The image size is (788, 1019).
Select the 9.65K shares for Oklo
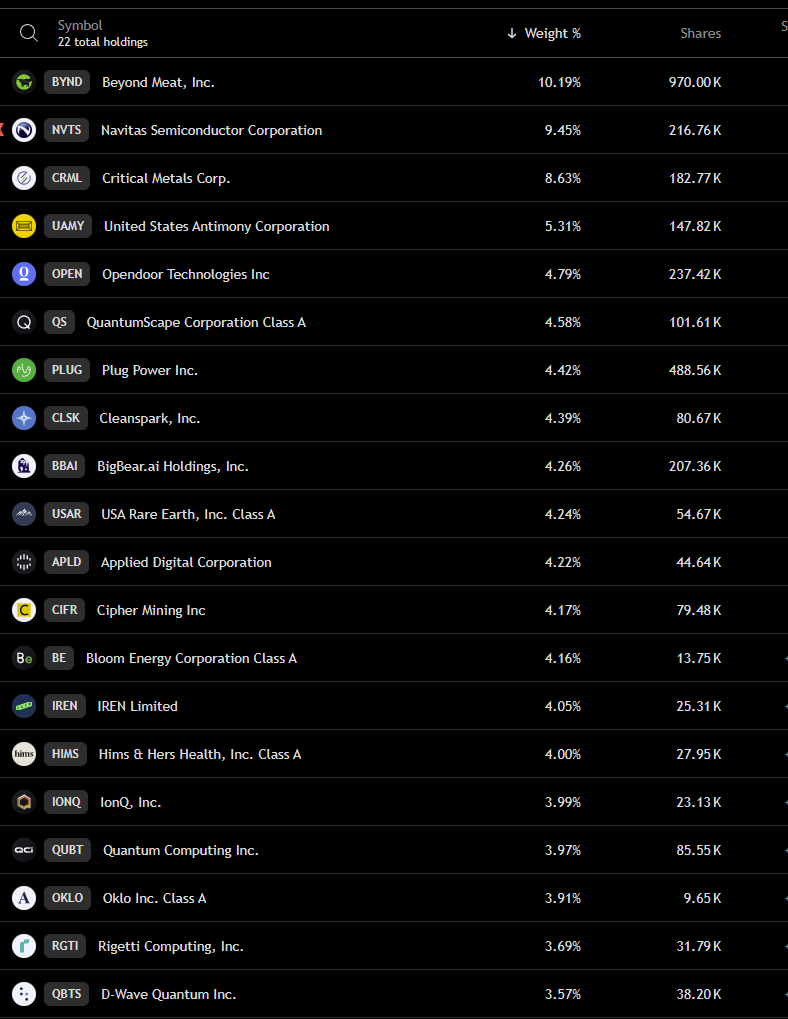tap(702, 898)
